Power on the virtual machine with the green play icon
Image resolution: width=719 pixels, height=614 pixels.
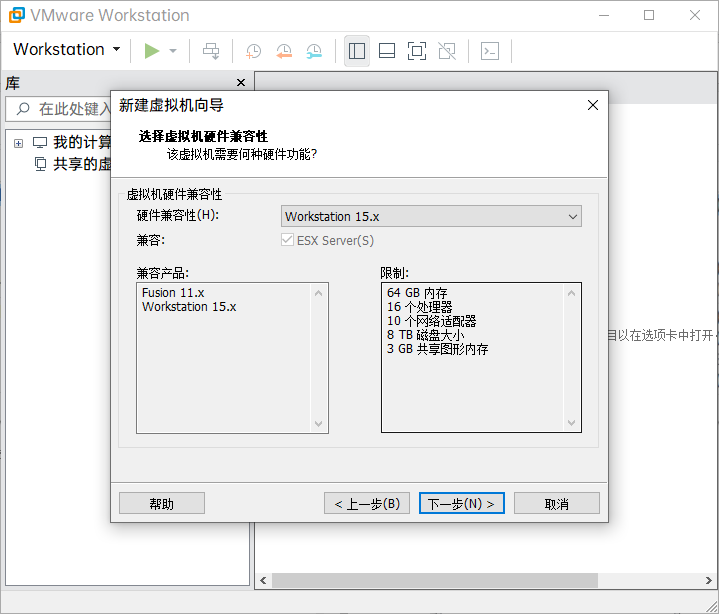point(152,50)
